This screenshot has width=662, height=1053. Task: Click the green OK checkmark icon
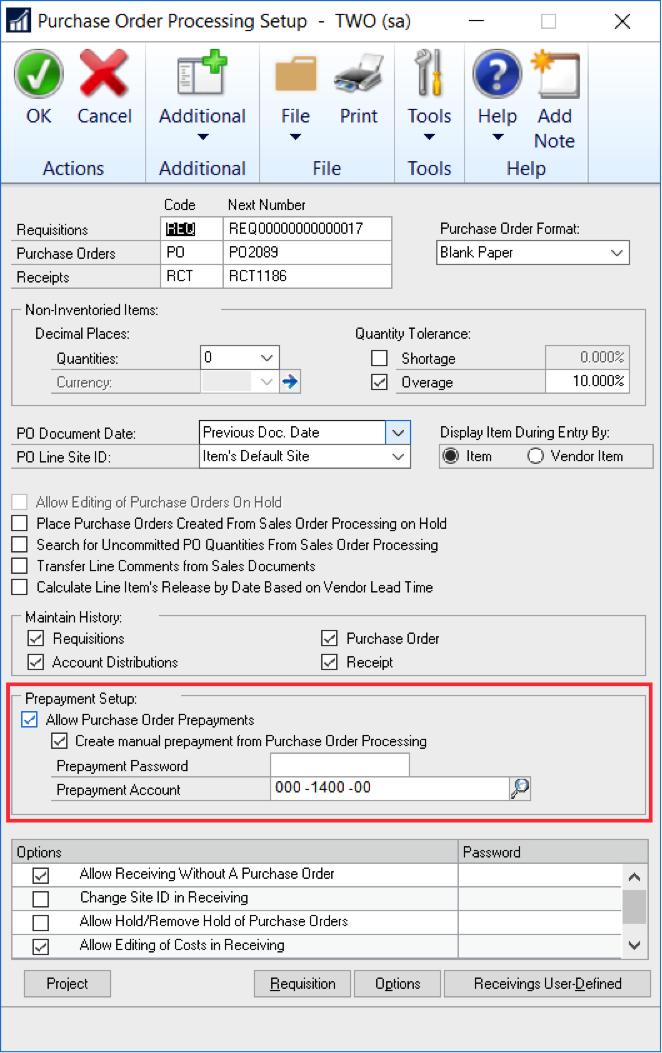[39, 75]
